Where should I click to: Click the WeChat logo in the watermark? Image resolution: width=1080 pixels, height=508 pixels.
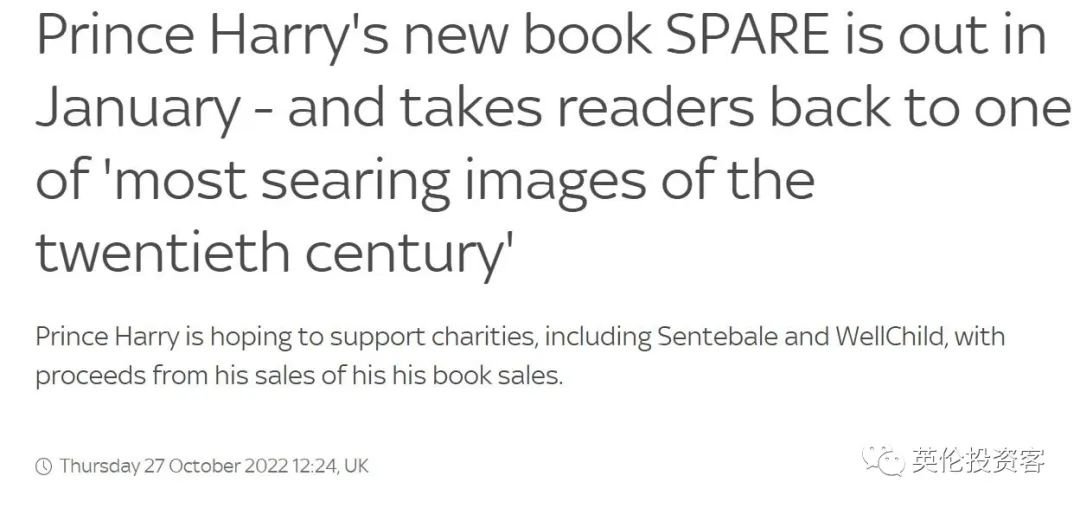tap(884, 461)
